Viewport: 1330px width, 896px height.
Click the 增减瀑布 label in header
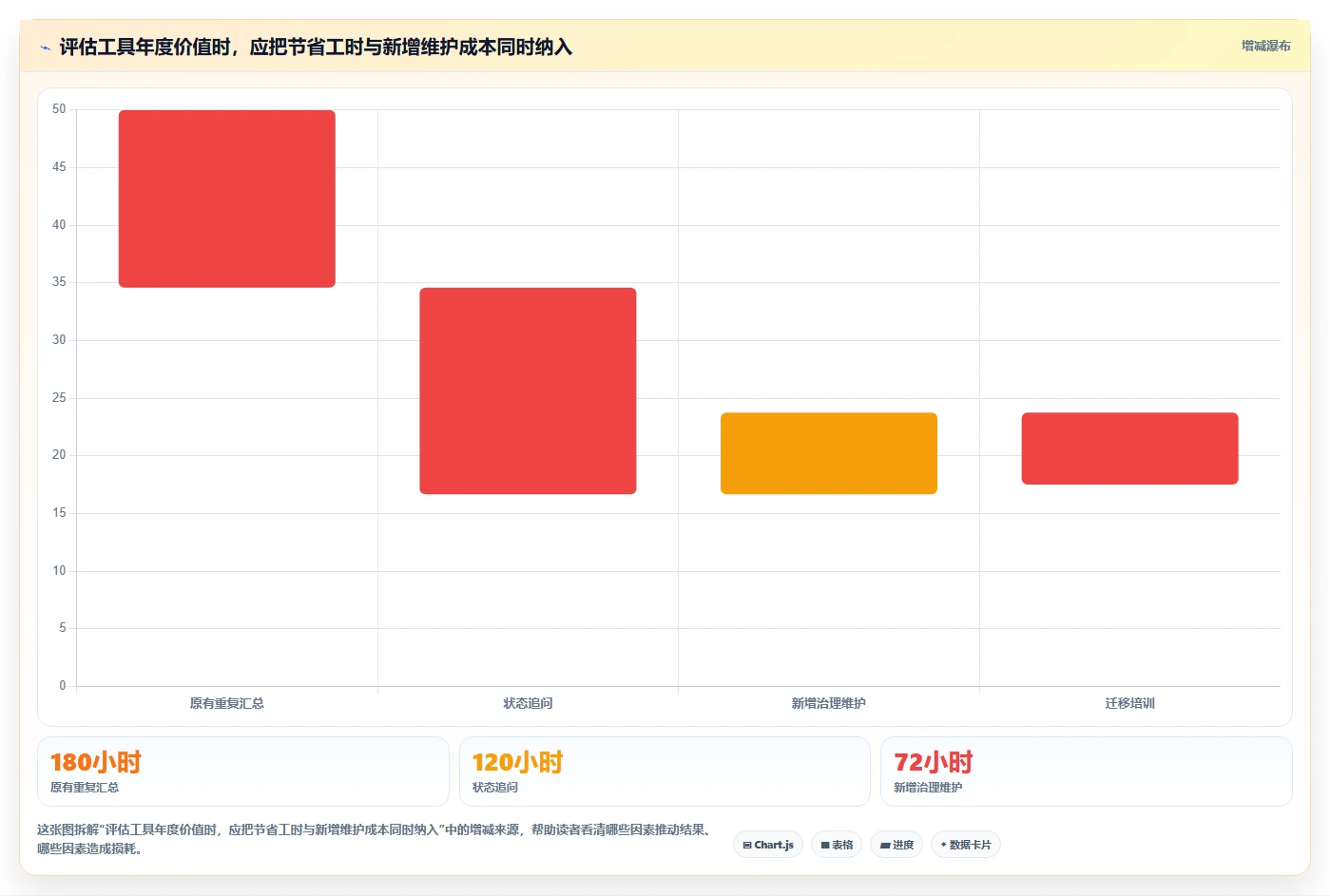pyautogui.click(x=1265, y=46)
